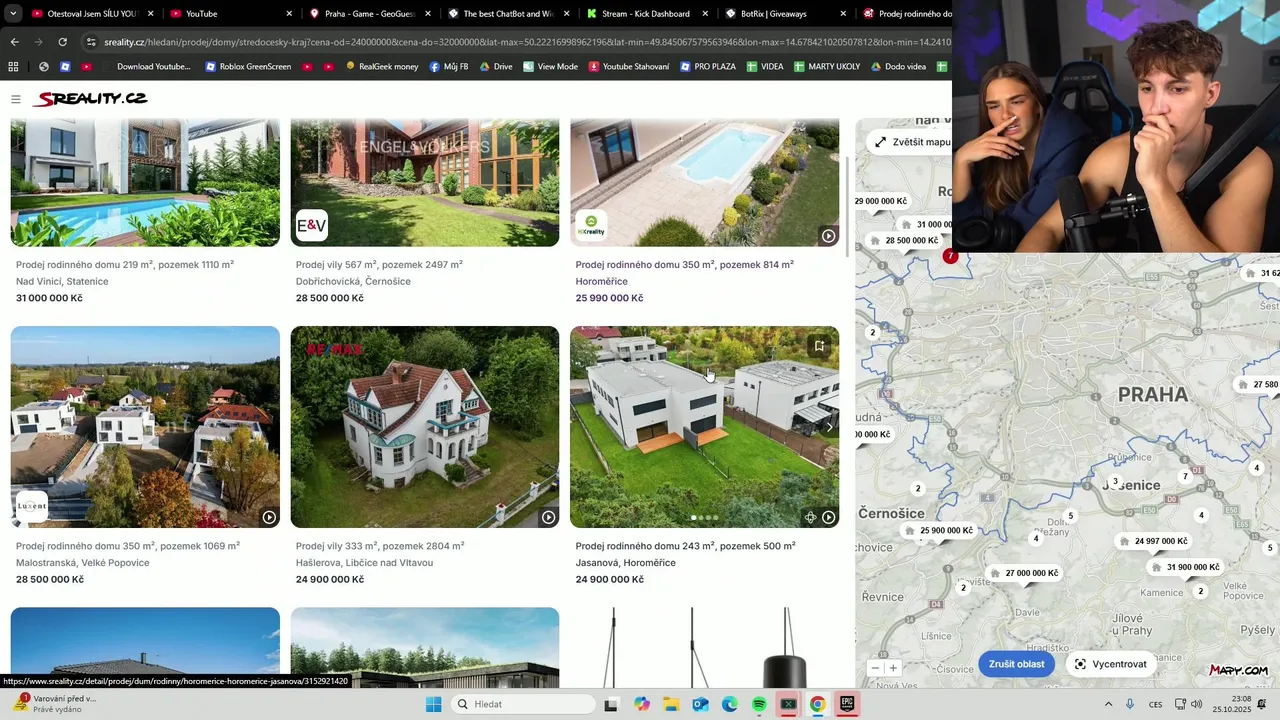This screenshot has width=1280, height=720.
Task: Click the Zrušit oblast button
Action: [x=1016, y=664]
